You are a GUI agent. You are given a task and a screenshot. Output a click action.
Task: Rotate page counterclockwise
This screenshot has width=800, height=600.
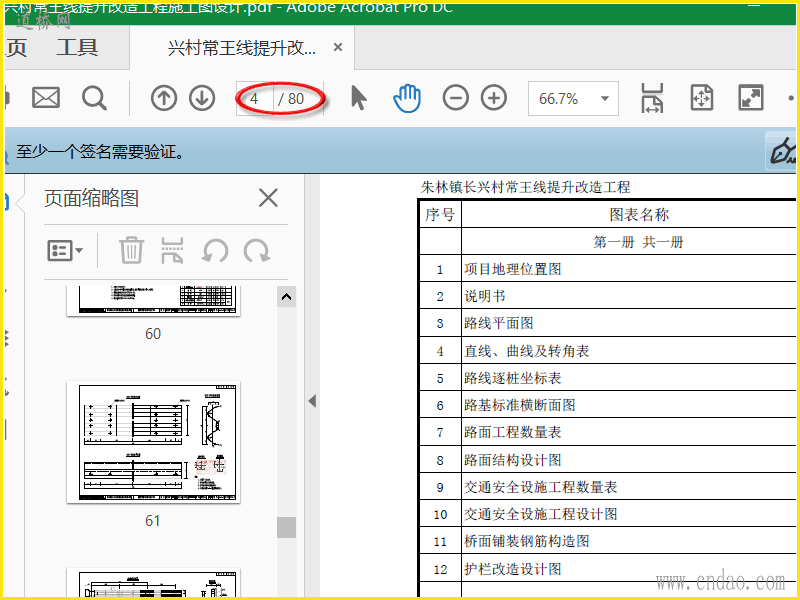215,251
